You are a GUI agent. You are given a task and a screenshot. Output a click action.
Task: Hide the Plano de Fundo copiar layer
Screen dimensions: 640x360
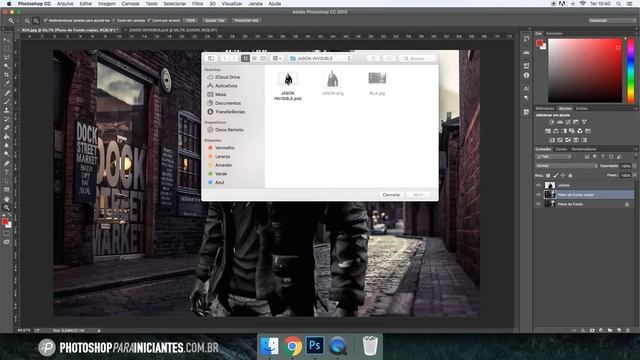point(538,195)
